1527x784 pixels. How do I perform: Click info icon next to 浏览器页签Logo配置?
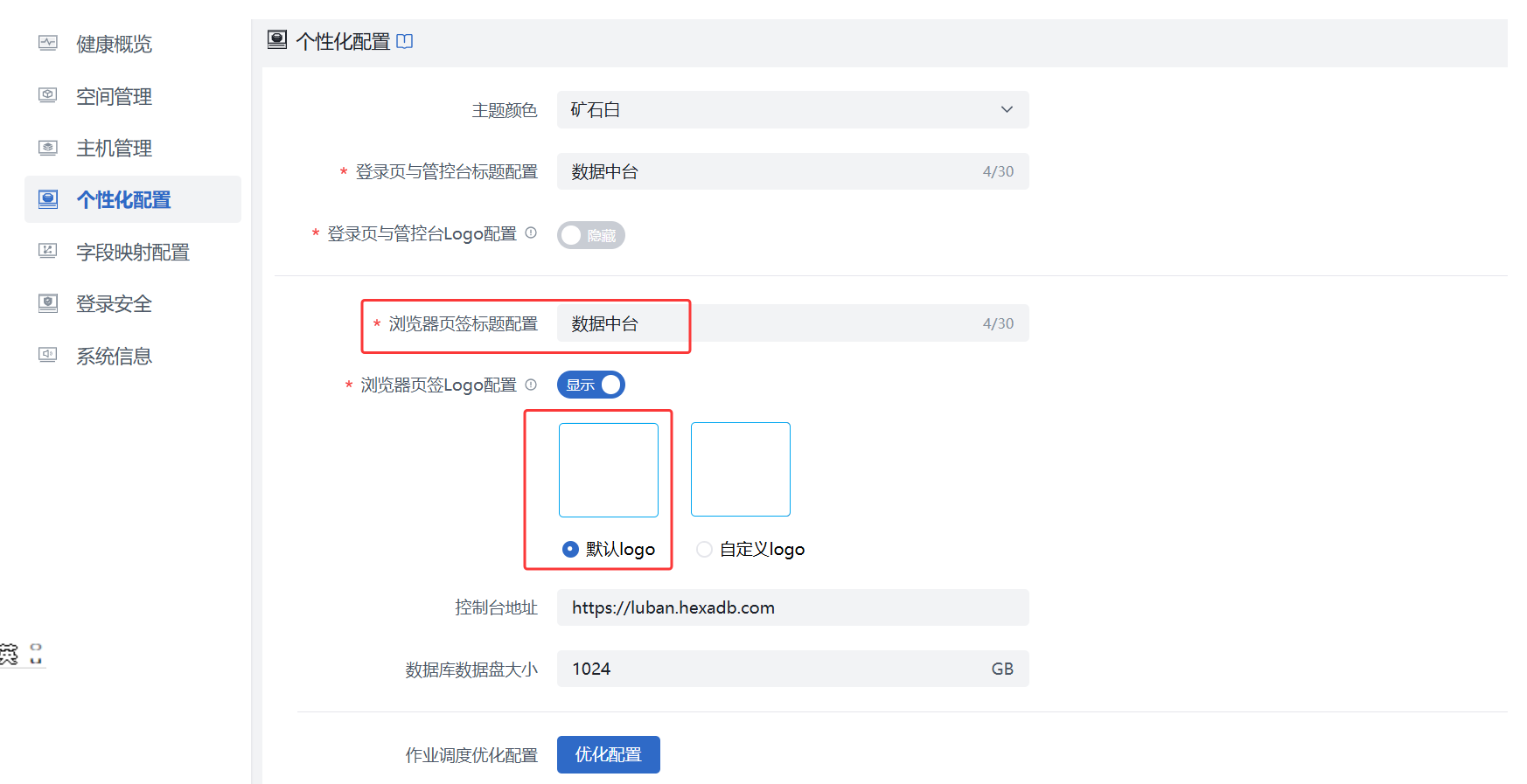[x=531, y=385]
